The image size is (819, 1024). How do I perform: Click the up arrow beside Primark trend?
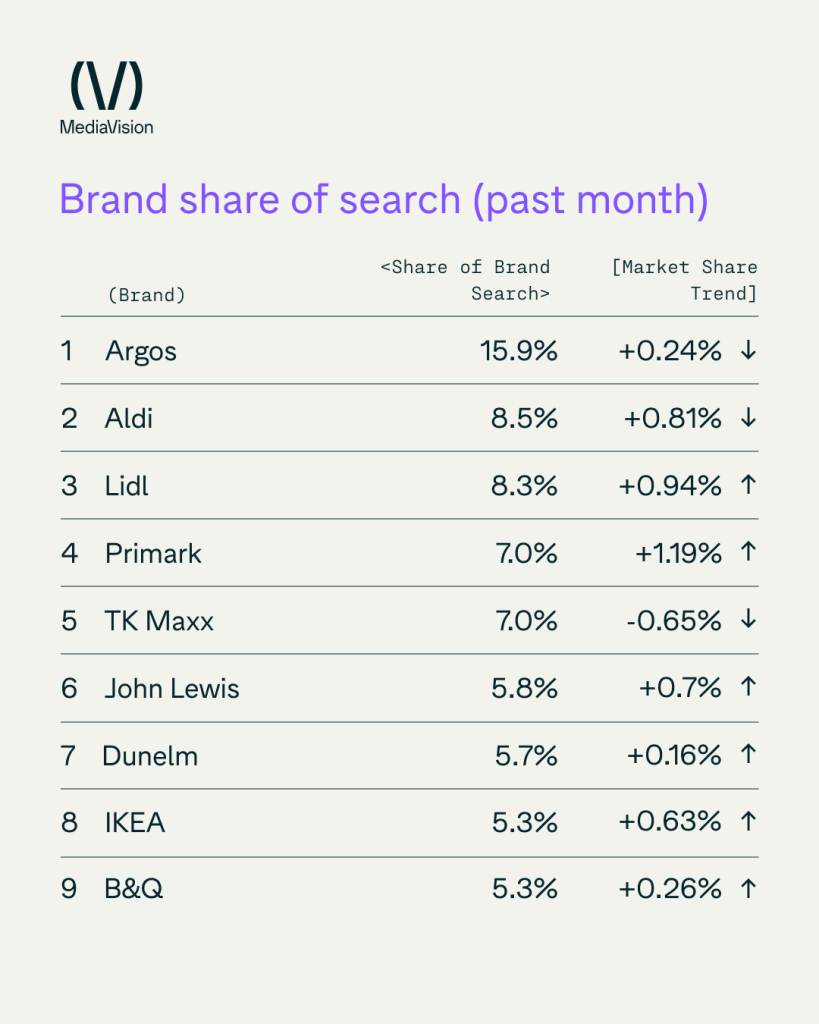[x=747, y=552]
